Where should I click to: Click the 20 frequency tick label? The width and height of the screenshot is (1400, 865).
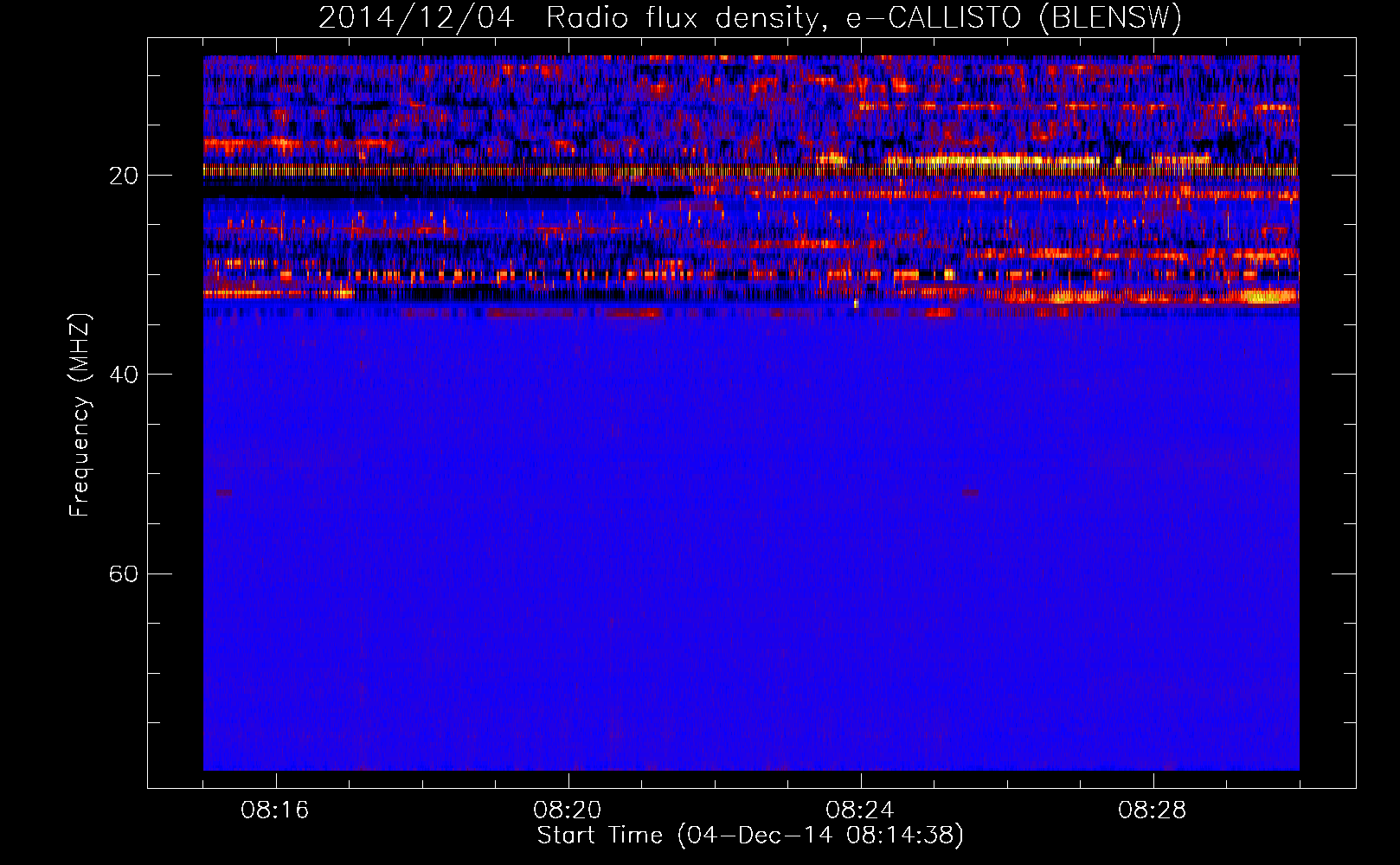click(x=123, y=176)
